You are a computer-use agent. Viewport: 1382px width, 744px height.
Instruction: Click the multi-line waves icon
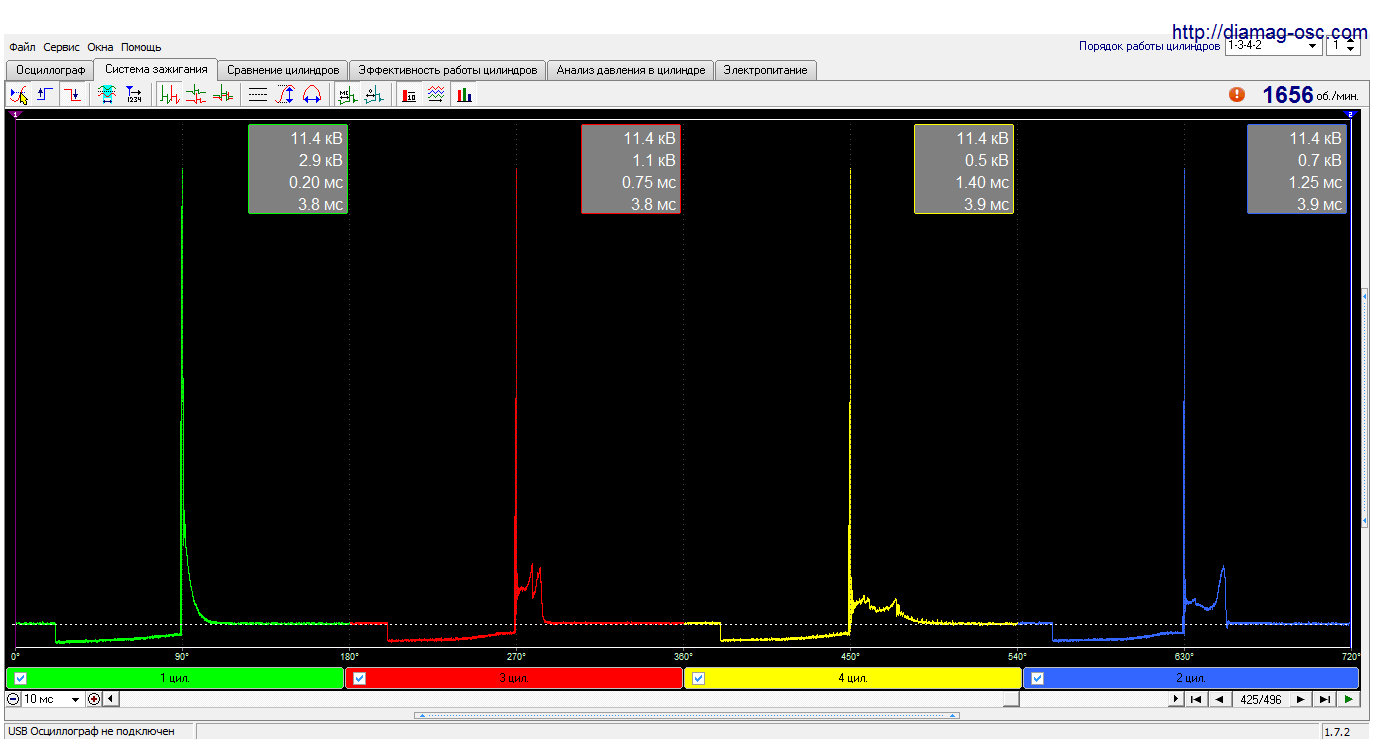coord(436,95)
